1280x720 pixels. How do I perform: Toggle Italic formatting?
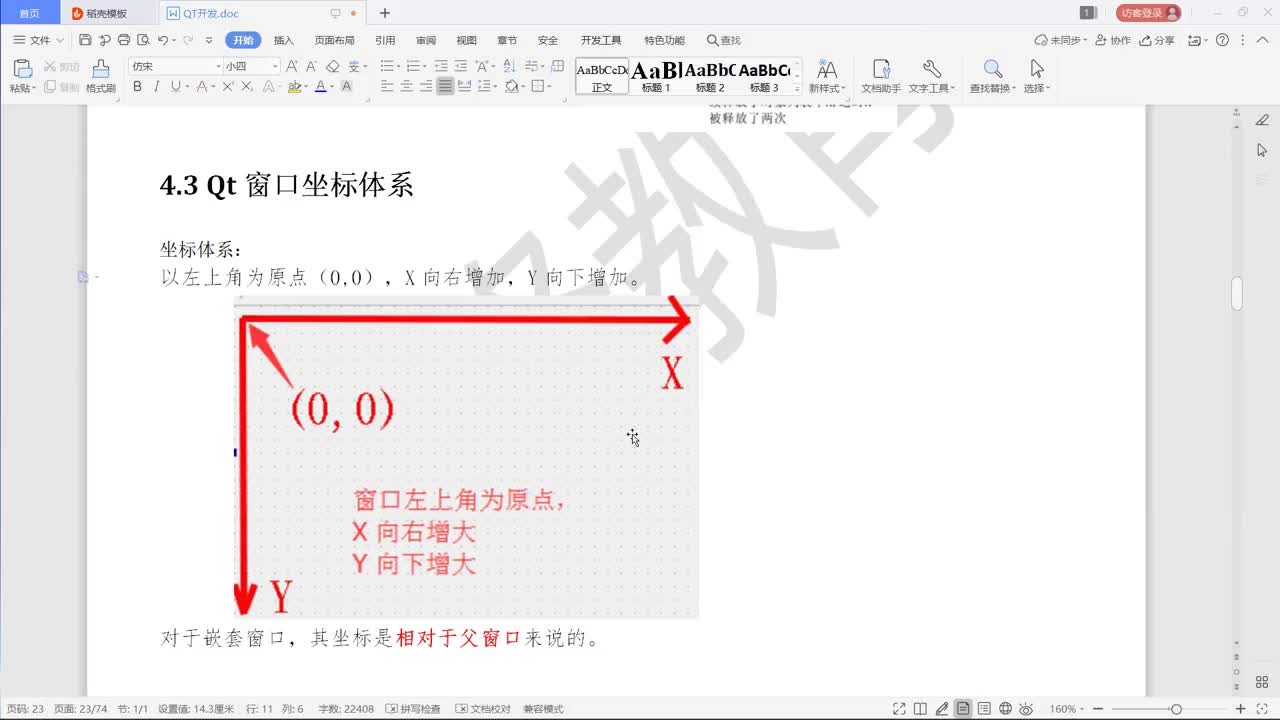[x=156, y=87]
